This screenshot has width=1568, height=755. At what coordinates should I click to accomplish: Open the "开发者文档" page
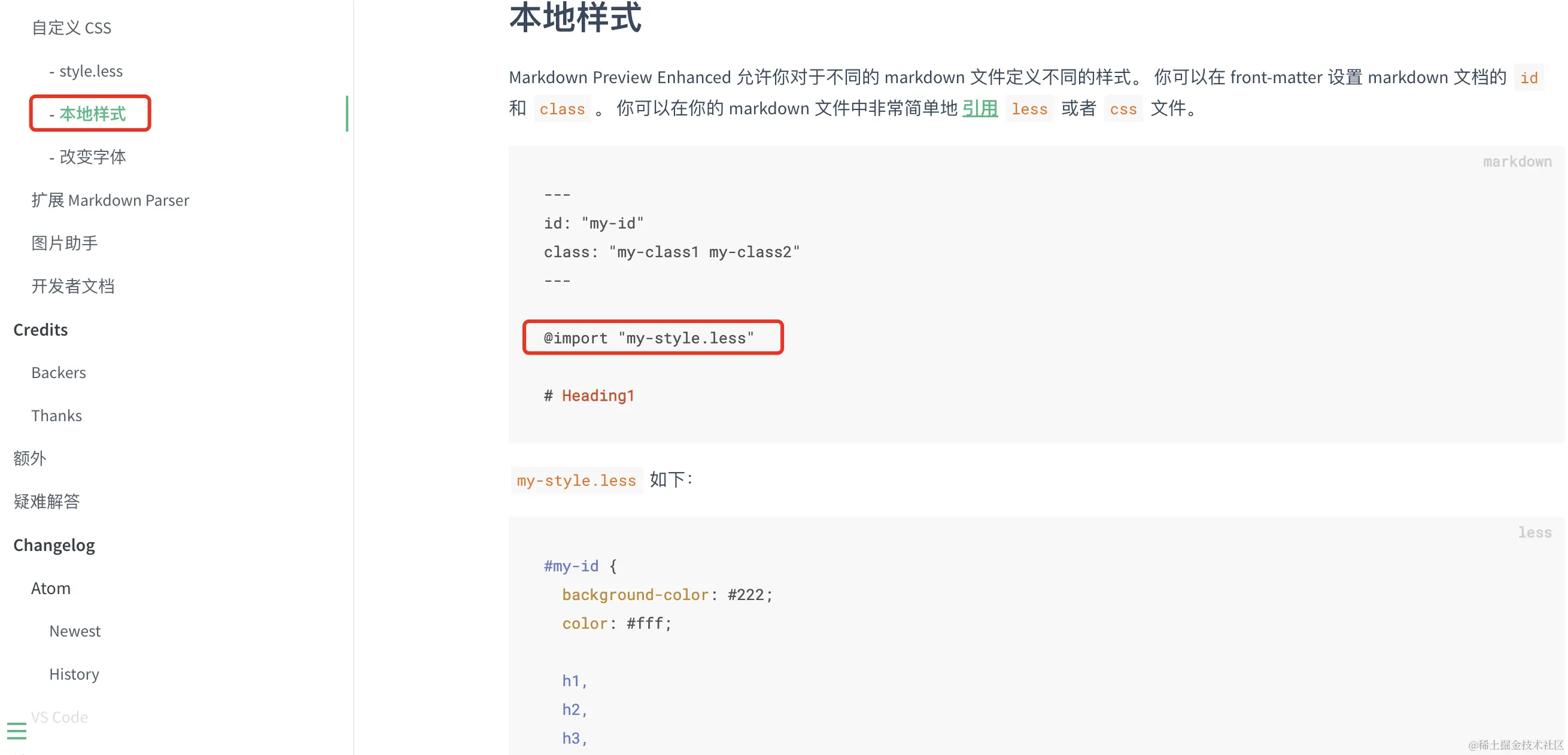pos(72,286)
